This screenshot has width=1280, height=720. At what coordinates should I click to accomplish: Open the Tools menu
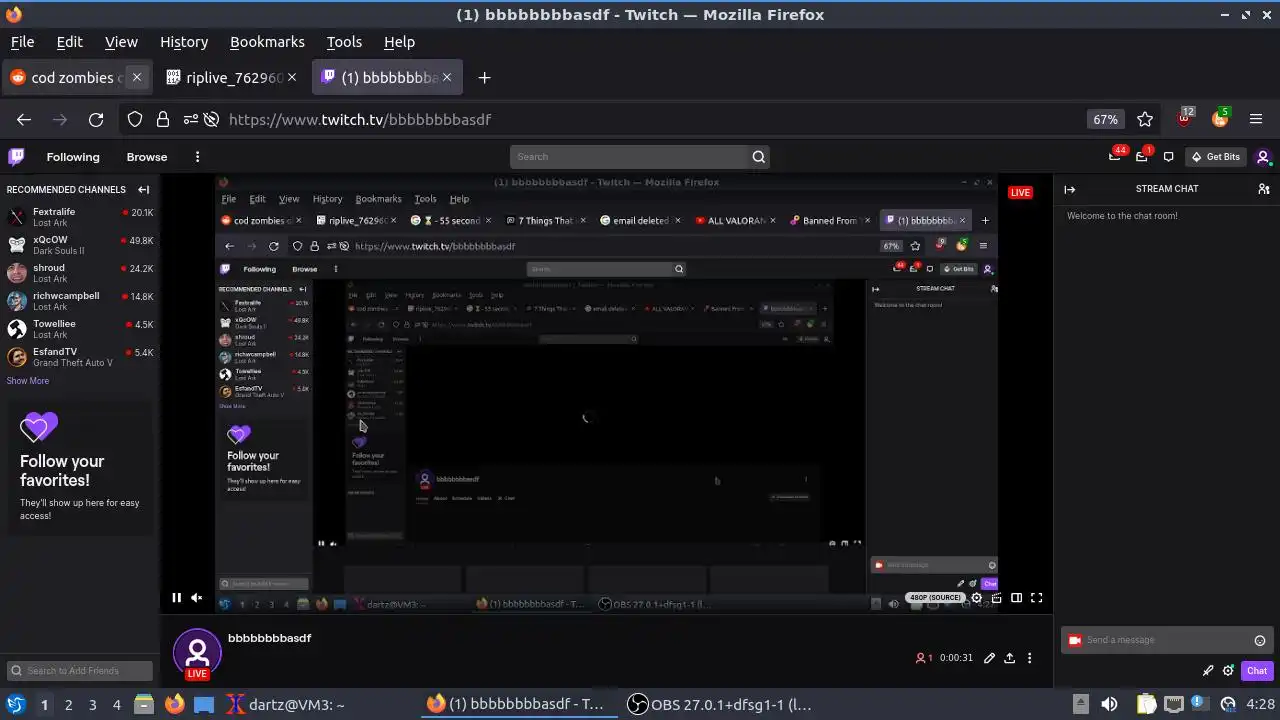pyautogui.click(x=344, y=42)
